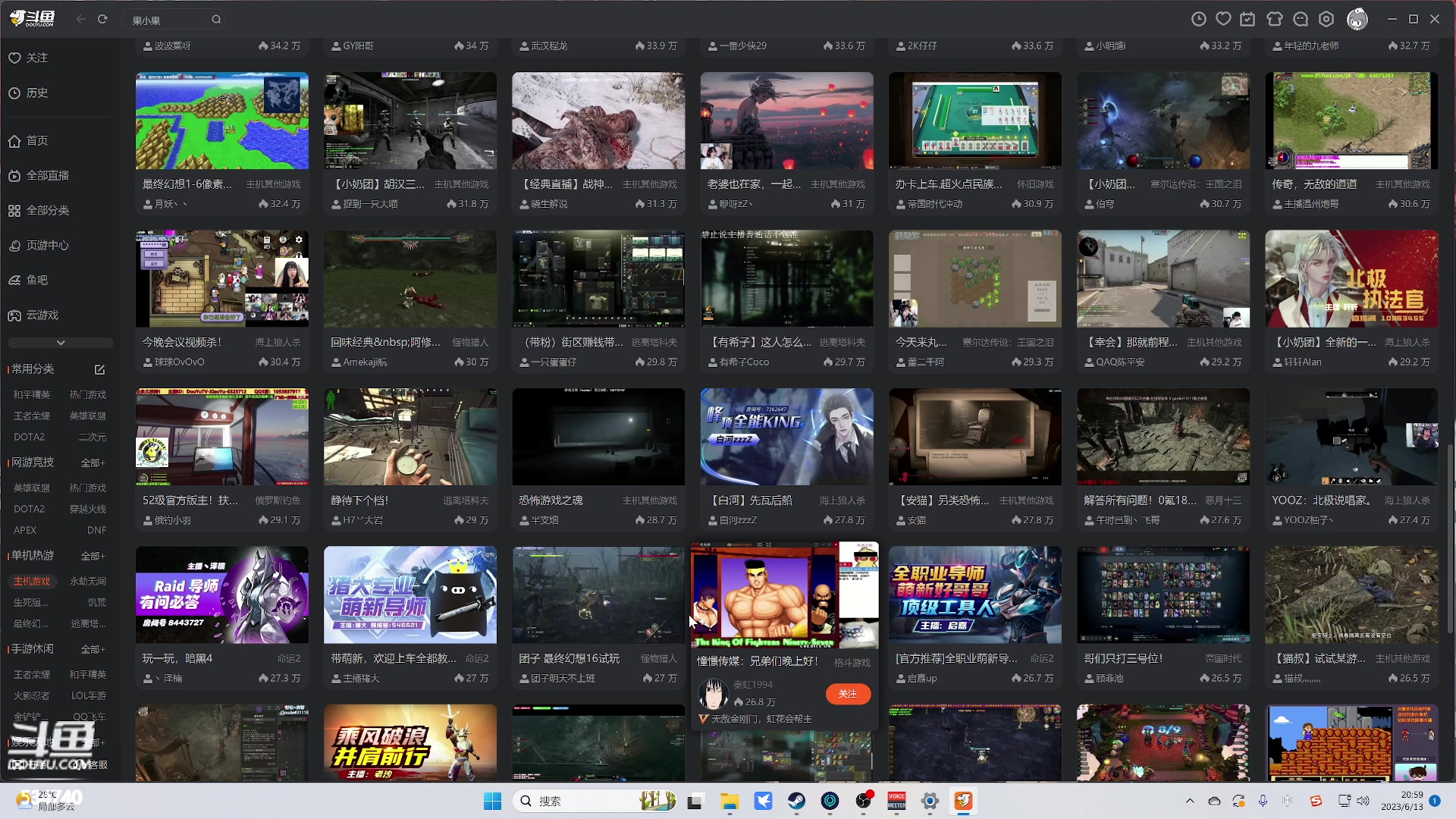
Task: Edit 常用分类 with the pencil icon
Action: pyautogui.click(x=99, y=369)
